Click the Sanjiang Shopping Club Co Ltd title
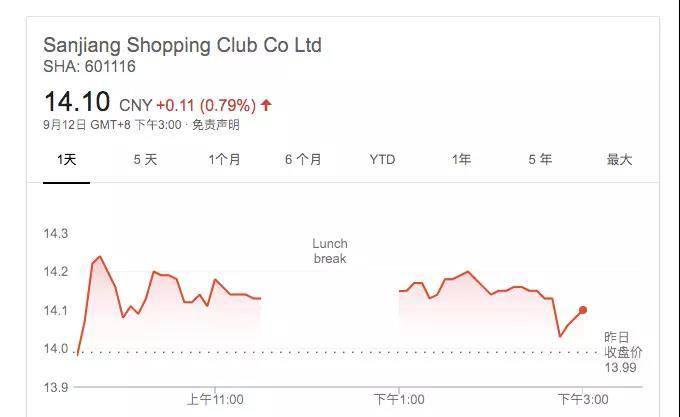This screenshot has width=680, height=417. click(183, 45)
